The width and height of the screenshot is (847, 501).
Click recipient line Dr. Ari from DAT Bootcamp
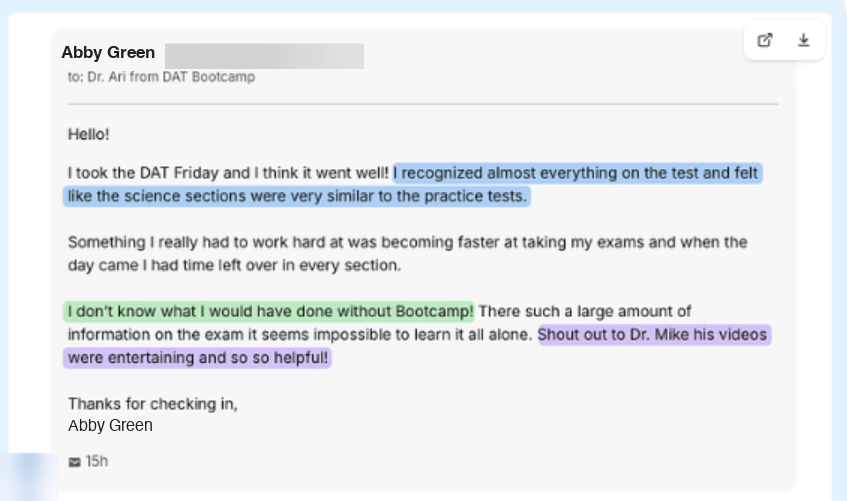[161, 77]
